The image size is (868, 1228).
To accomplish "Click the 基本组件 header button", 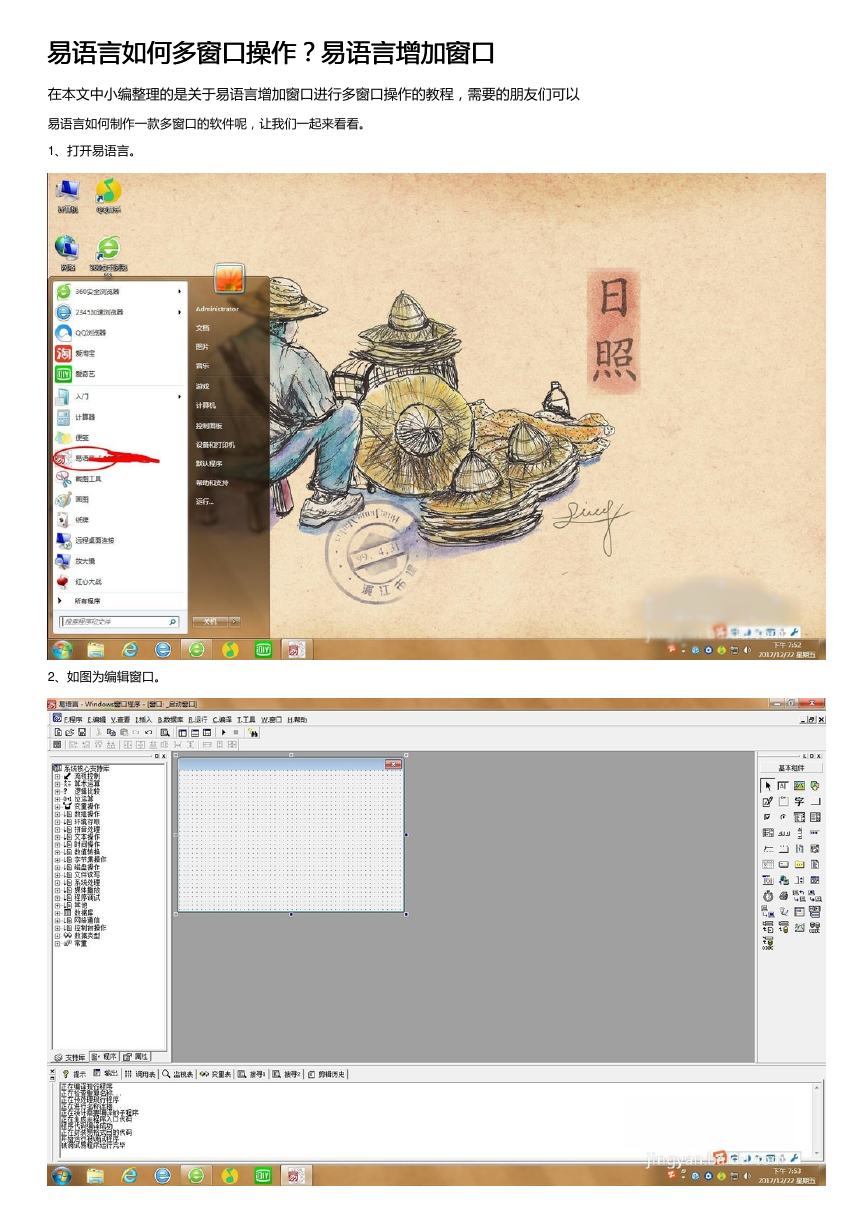I will point(791,768).
